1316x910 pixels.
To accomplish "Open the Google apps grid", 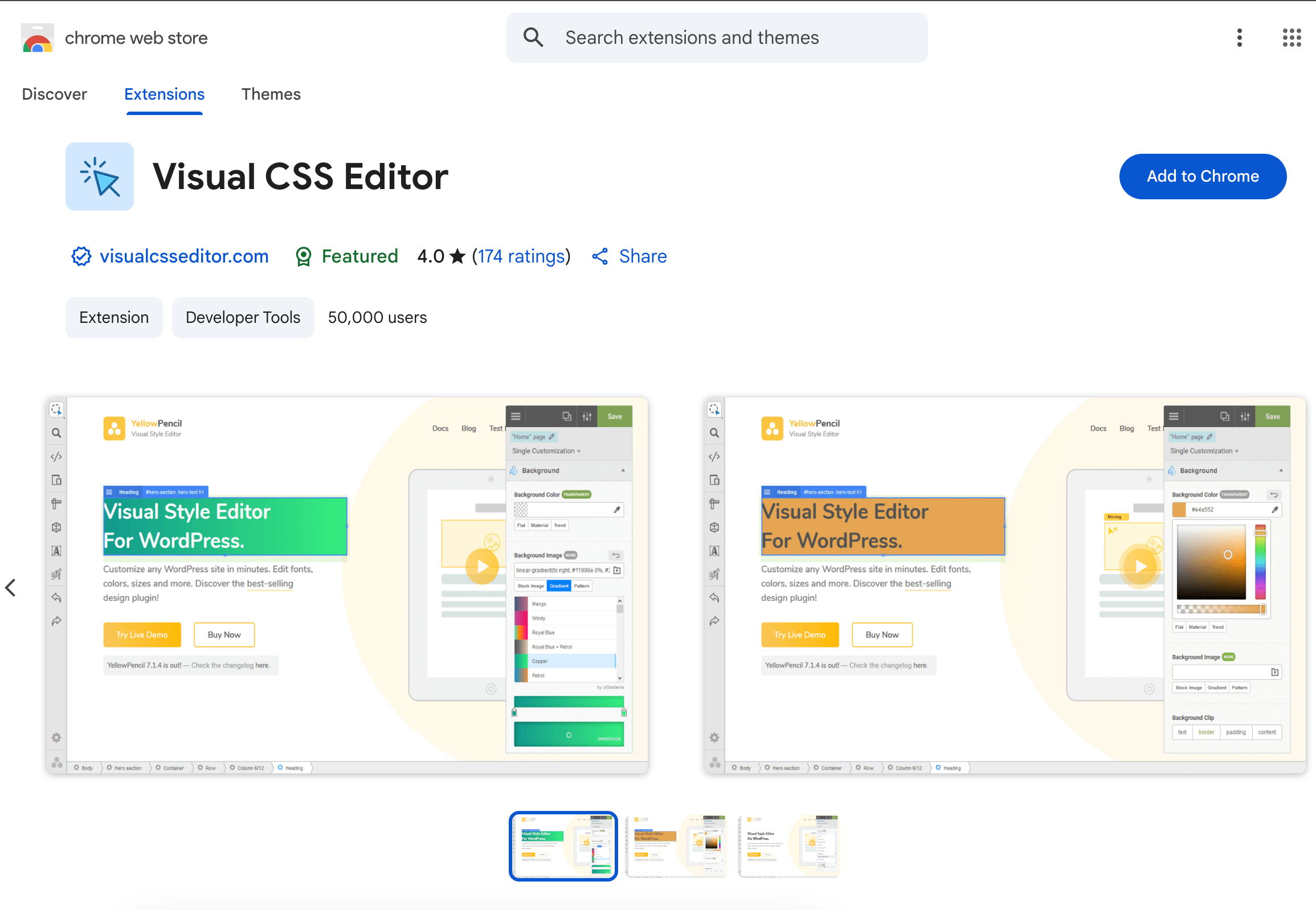I will coord(1292,38).
